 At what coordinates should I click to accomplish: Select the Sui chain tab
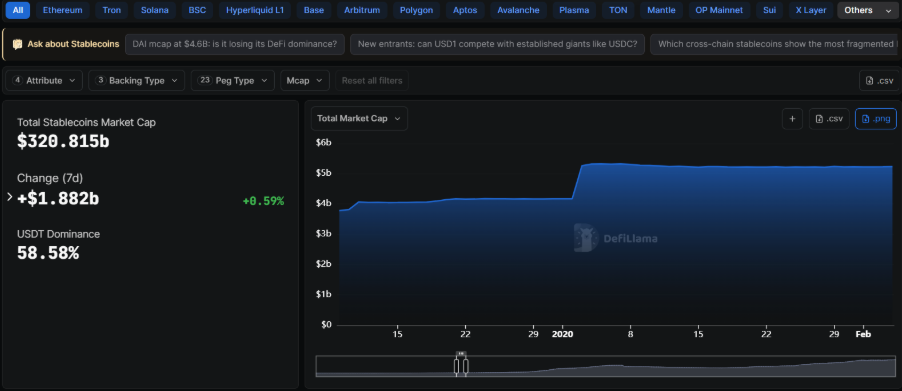pos(769,10)
